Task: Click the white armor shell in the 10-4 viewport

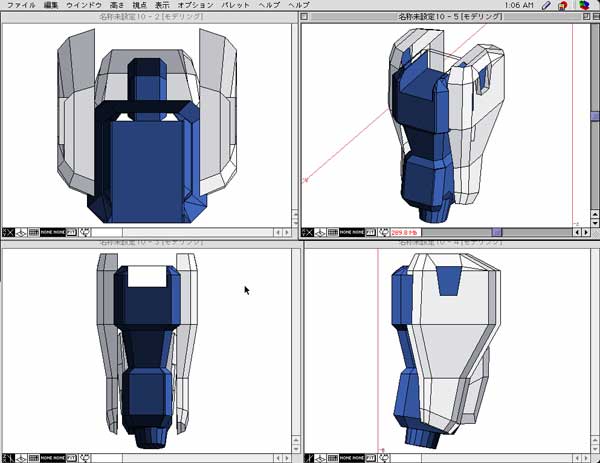Action: coord(452,344)
